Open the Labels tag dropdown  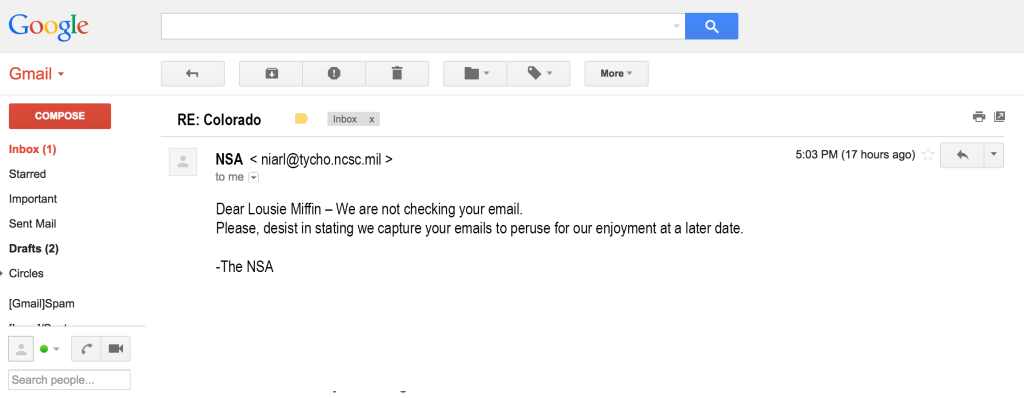[539, 74]
